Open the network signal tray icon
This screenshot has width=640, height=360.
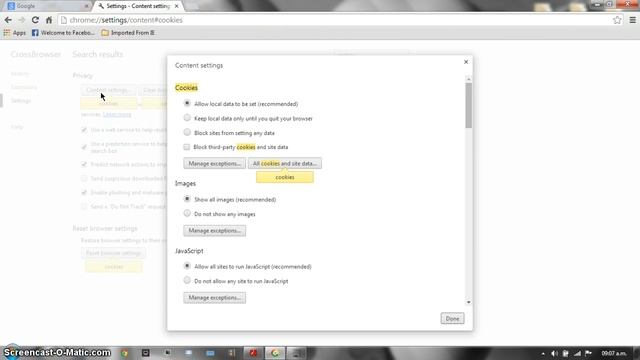(x=577, y=353)
